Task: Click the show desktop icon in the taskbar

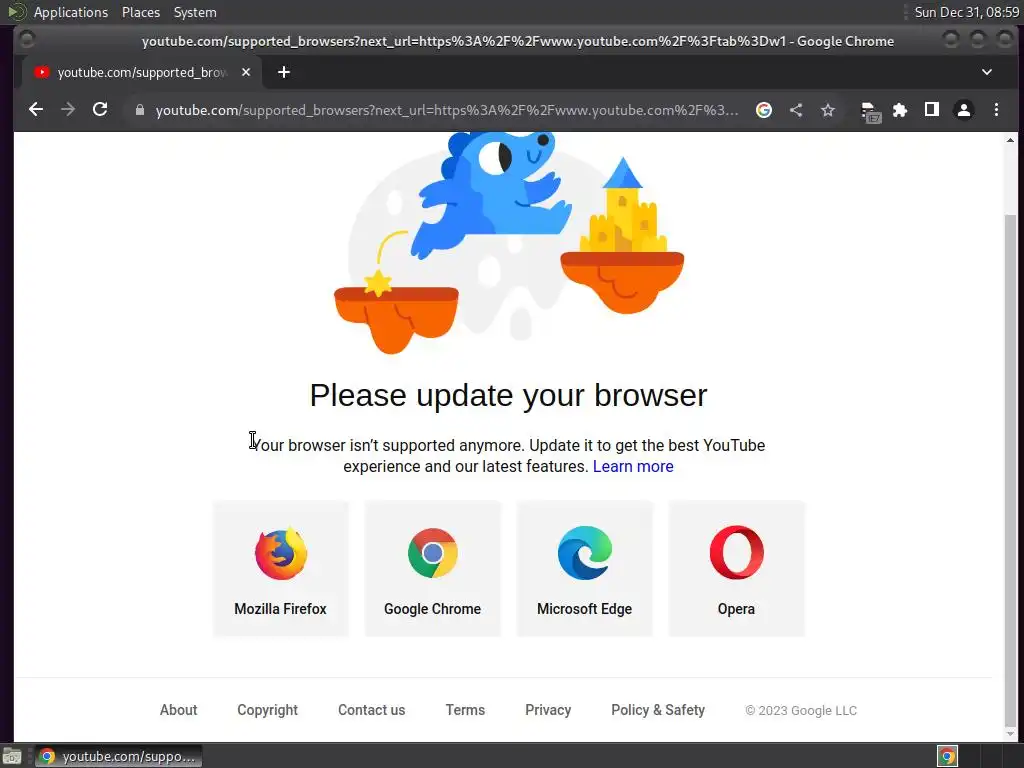Action: coord(12,756)
